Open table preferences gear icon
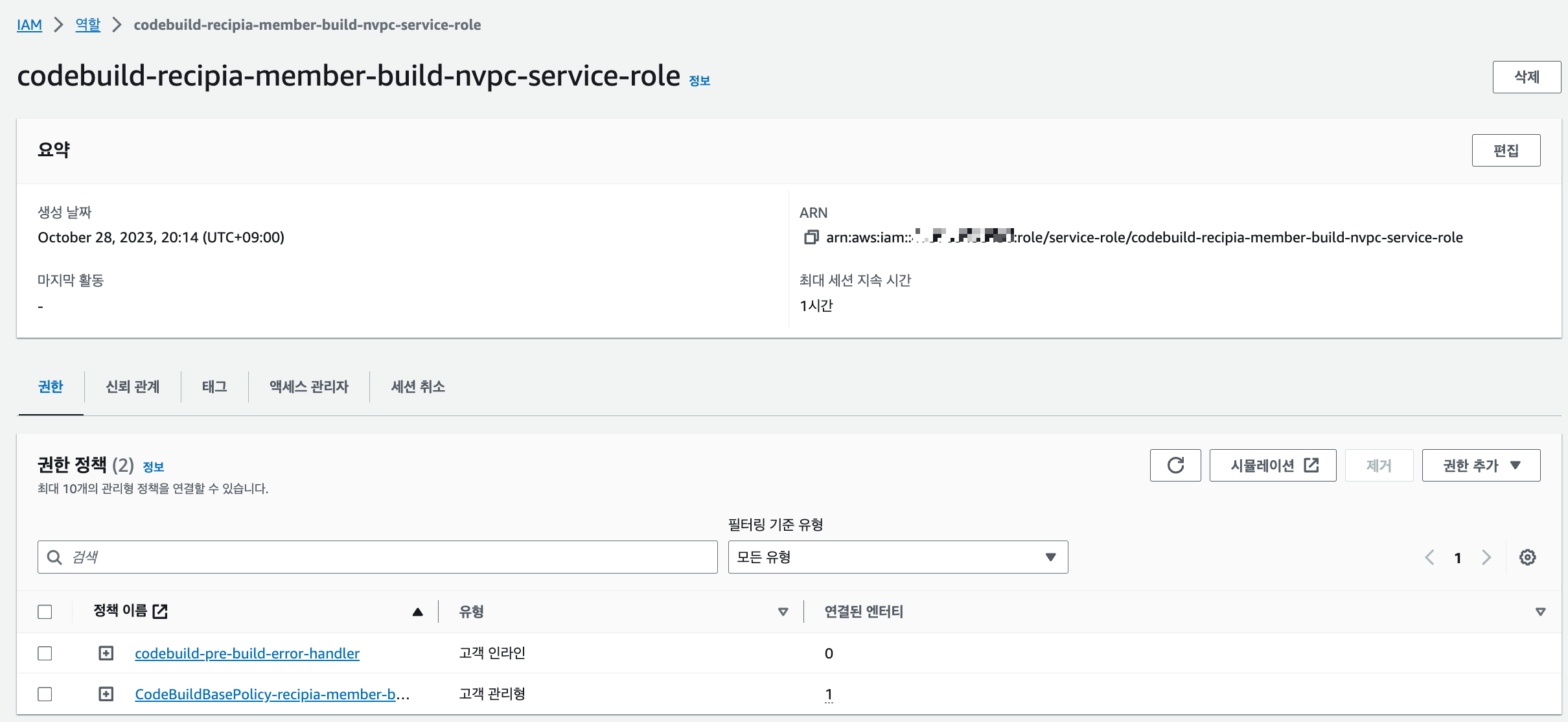Viewport: 1568px width, 722px height. [x=1527, y=557]
